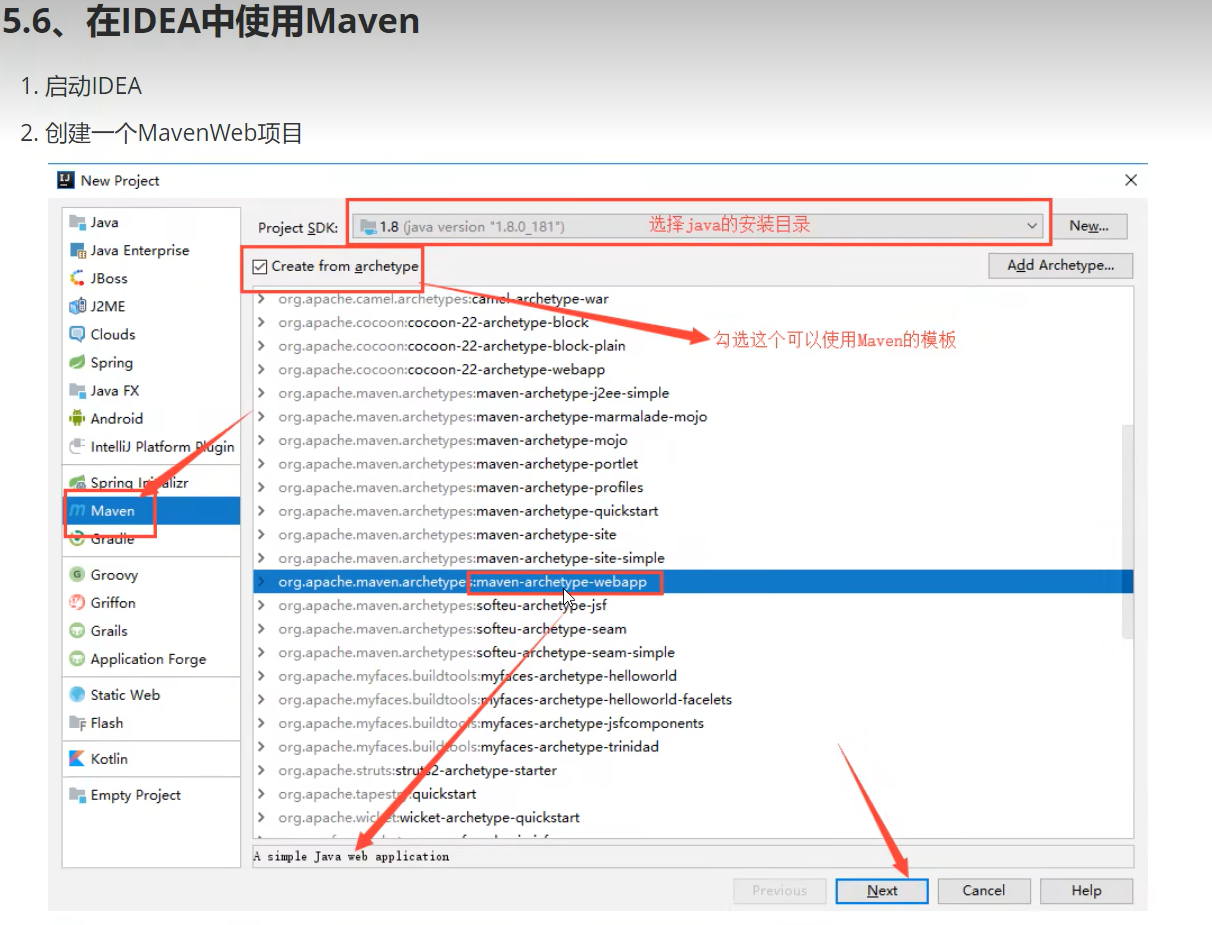Click the New SDK button
The width and height of the screenshot is (1212, 925).
[1089, 226]
